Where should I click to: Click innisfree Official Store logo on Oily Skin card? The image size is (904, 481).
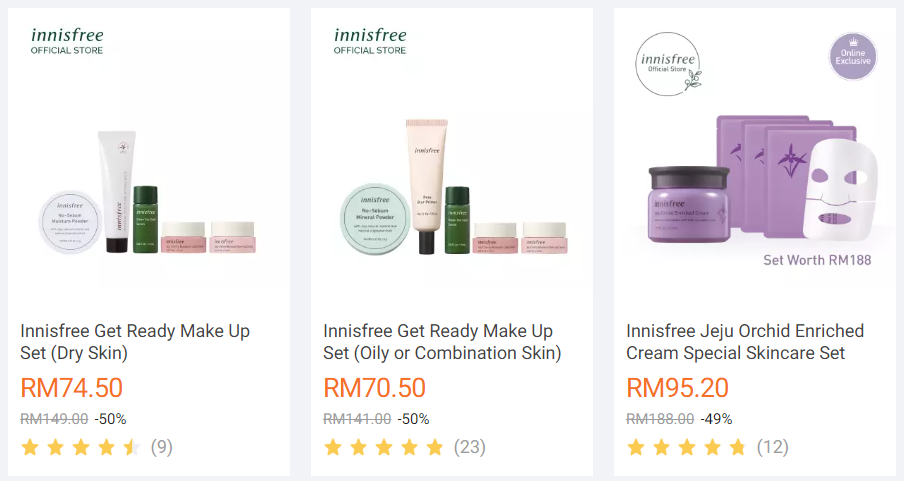[x=370, y=42]
